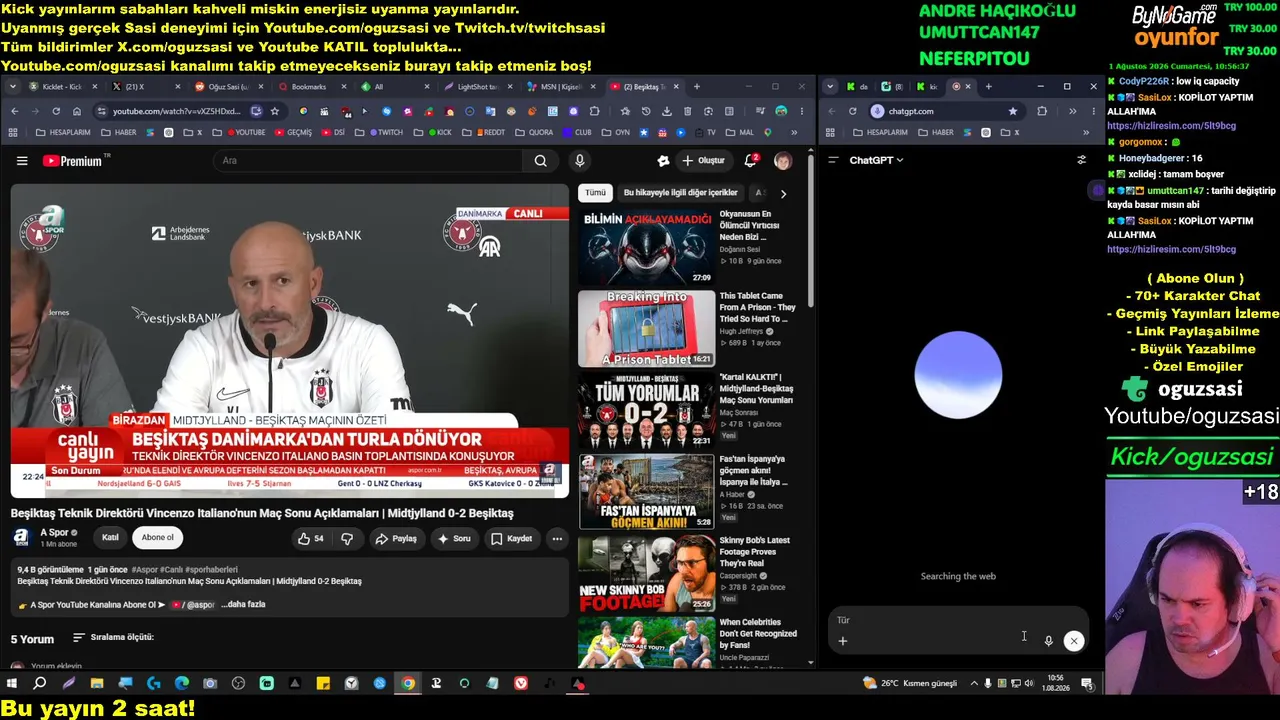The width and height of the screenshot is (1280, 720).
Task: Click the 'Abone ol' subscribe button
Action: 157,538
